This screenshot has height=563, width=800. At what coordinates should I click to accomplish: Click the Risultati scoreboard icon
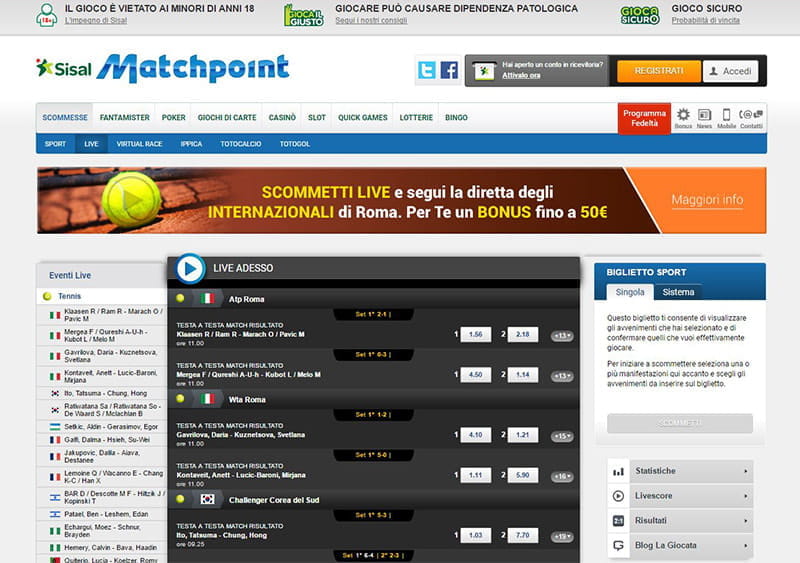click(618, 521)
